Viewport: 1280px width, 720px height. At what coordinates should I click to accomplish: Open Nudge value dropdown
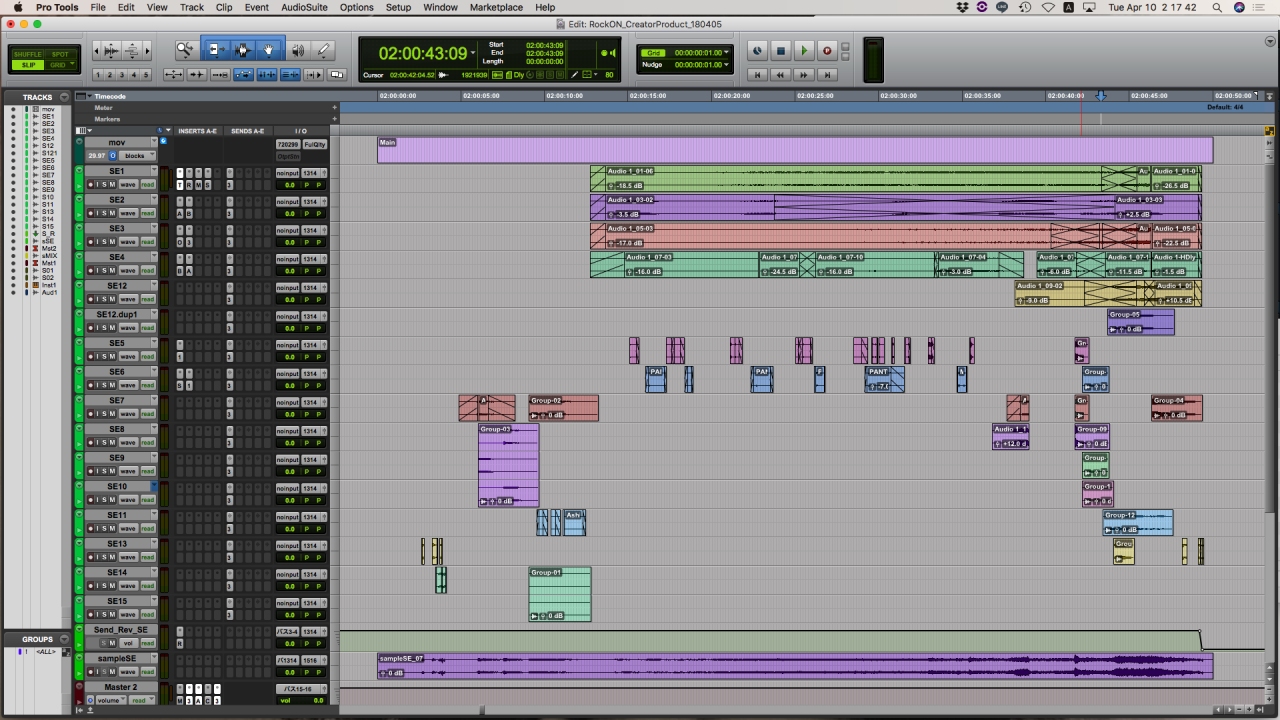click(727, 65)
